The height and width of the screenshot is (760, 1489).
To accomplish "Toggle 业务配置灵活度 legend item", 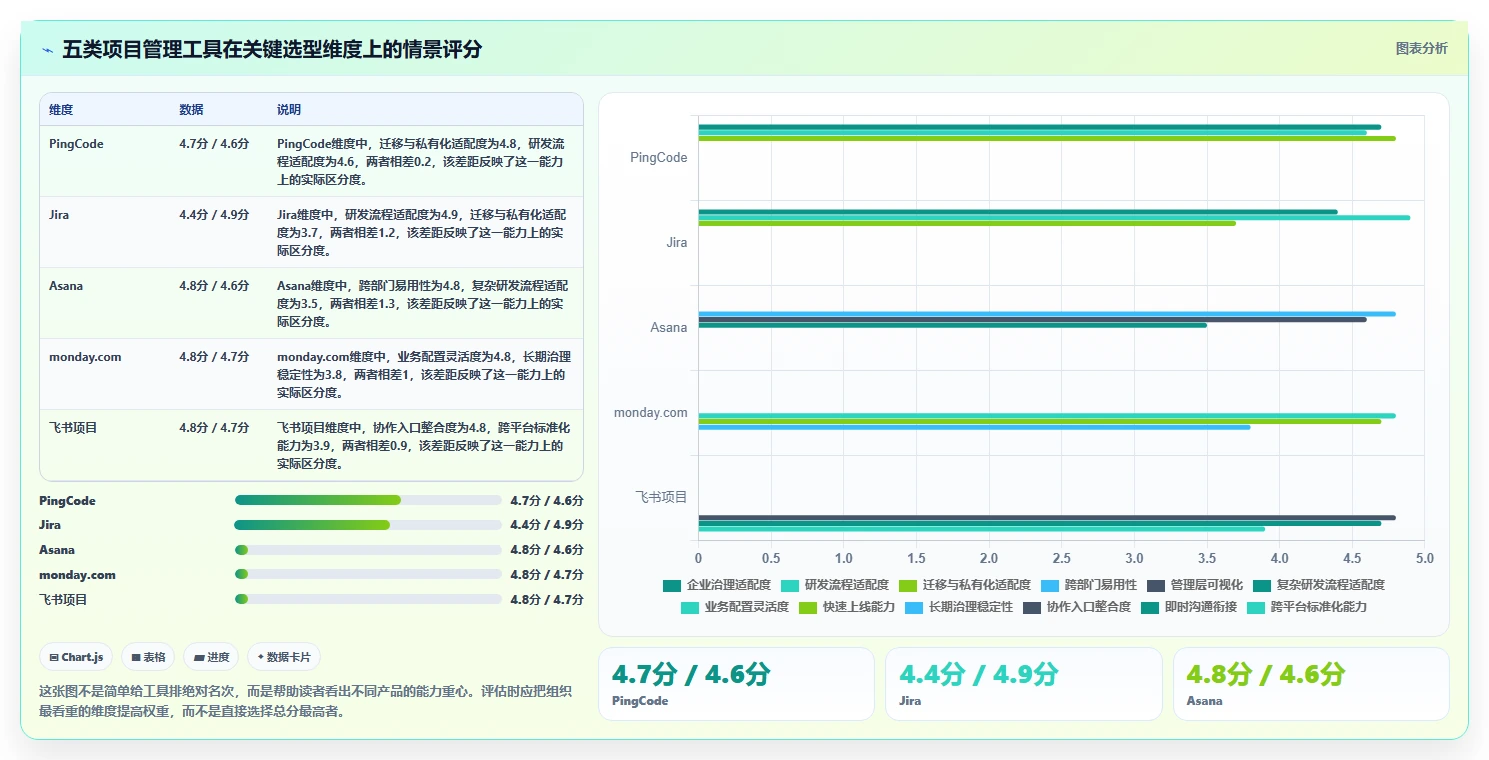I will click(x=735, y=607).
